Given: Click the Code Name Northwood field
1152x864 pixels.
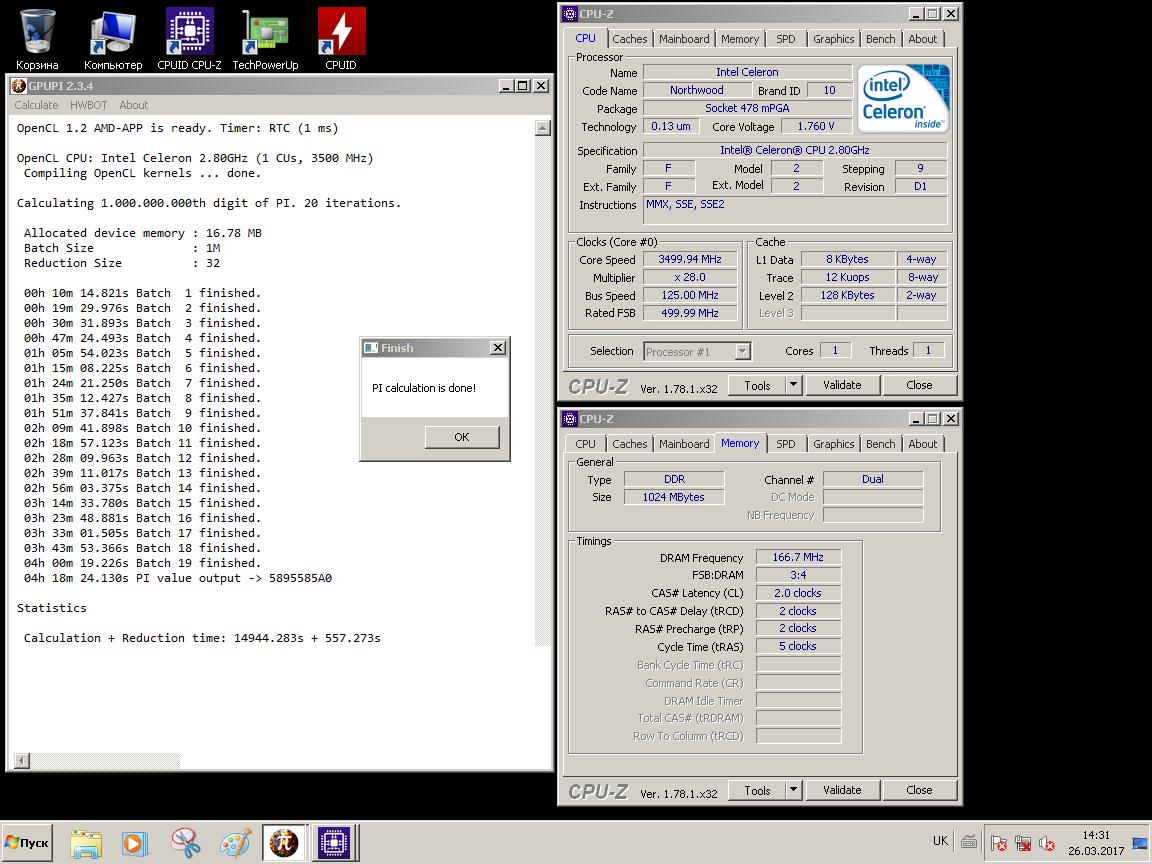Looking at the screenshot, I should [696, 90].
